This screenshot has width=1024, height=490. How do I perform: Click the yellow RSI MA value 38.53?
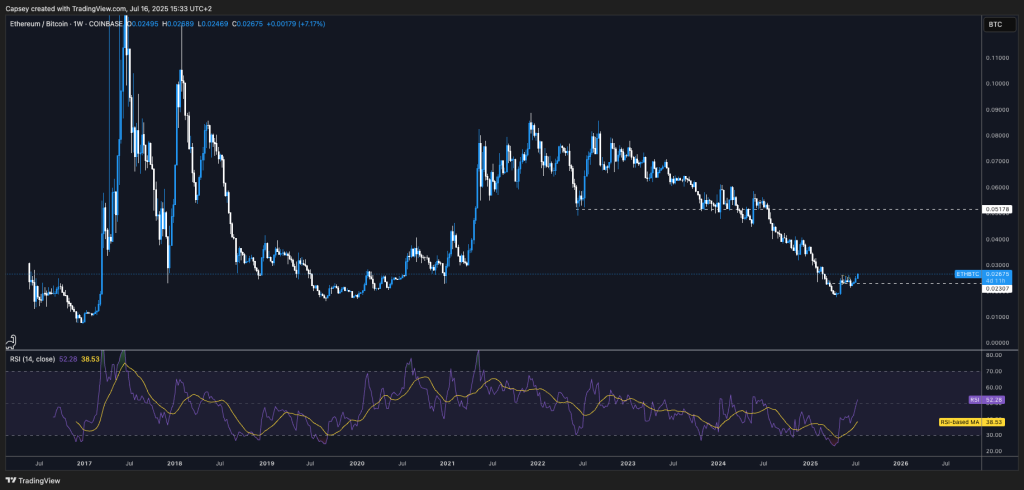[x=996, y=422]
